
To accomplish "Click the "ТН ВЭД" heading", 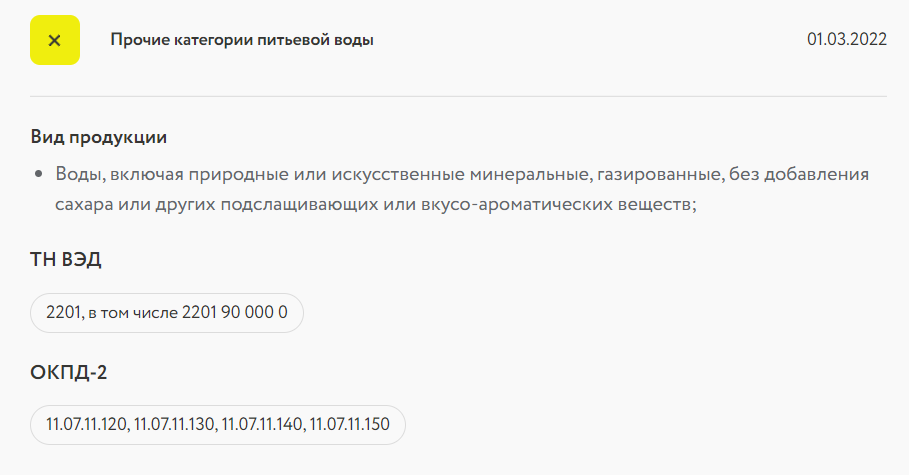I will pos(66,260).
